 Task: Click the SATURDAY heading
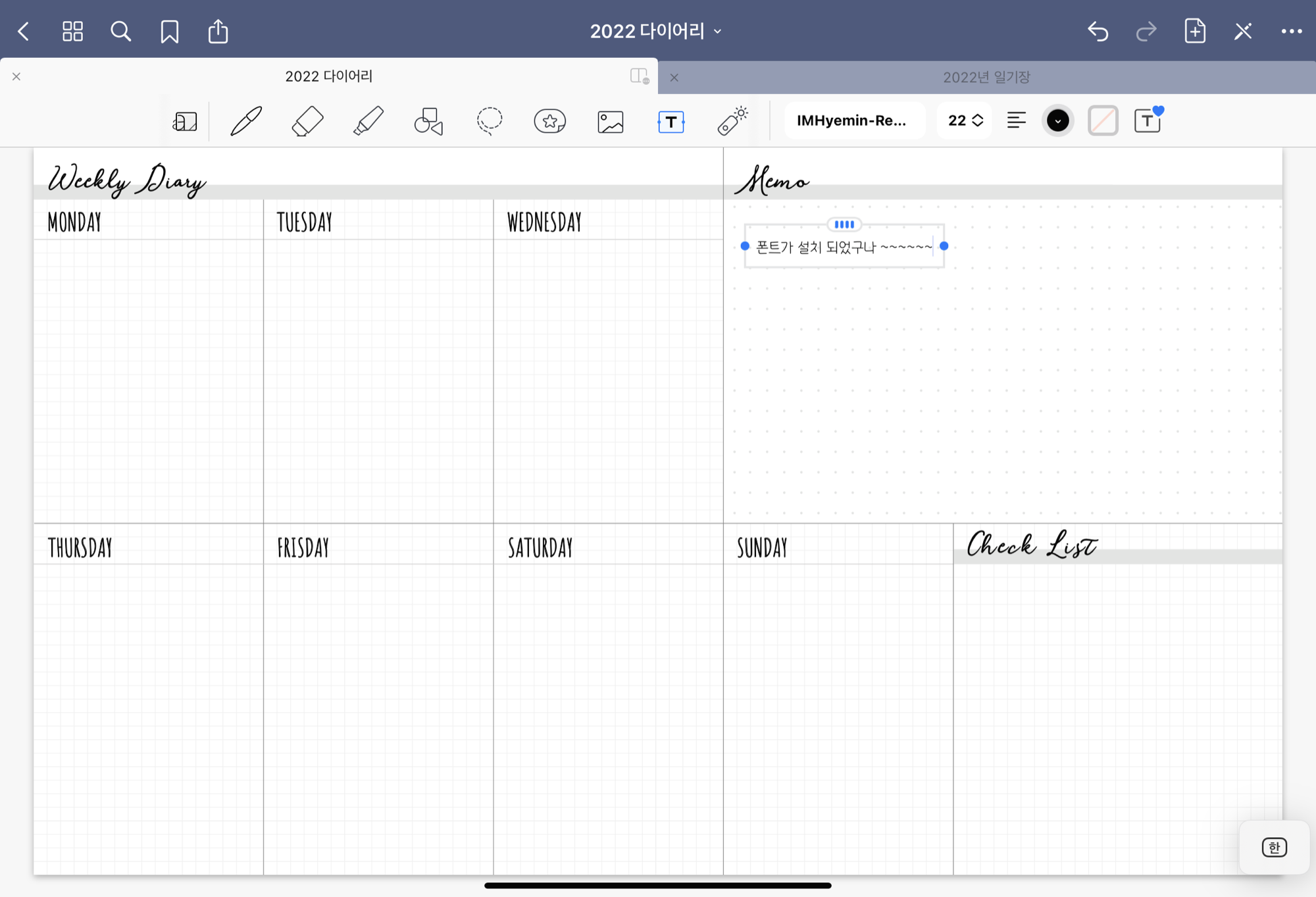pyautogui.click(x=540, y=548)
